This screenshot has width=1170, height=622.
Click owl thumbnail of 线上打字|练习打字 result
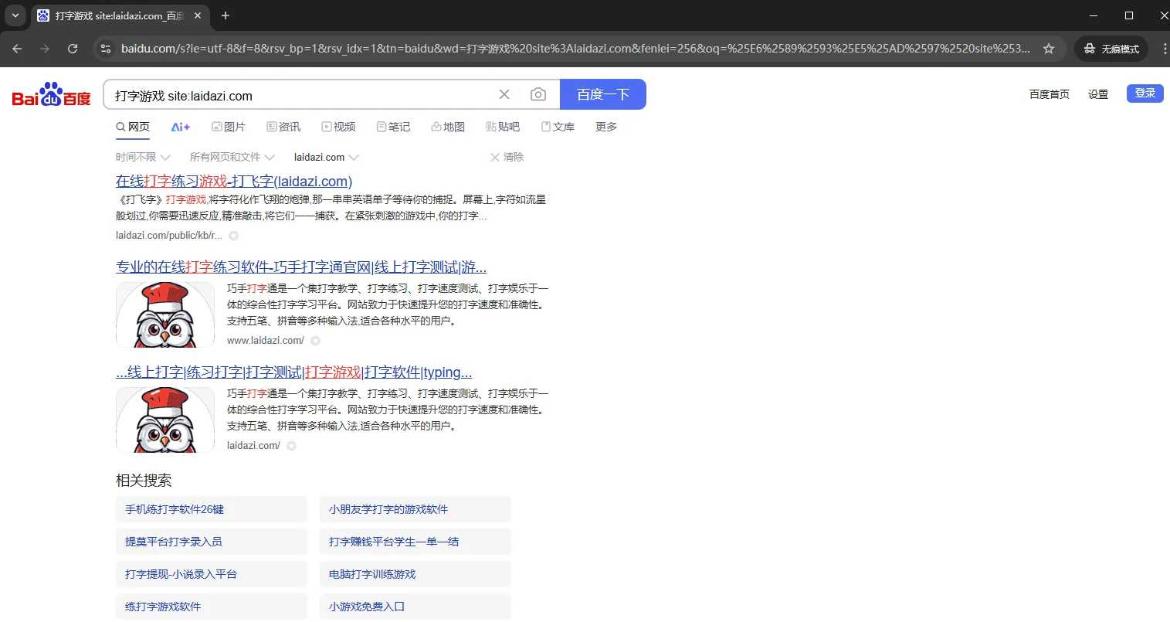[x=165, y=420]
